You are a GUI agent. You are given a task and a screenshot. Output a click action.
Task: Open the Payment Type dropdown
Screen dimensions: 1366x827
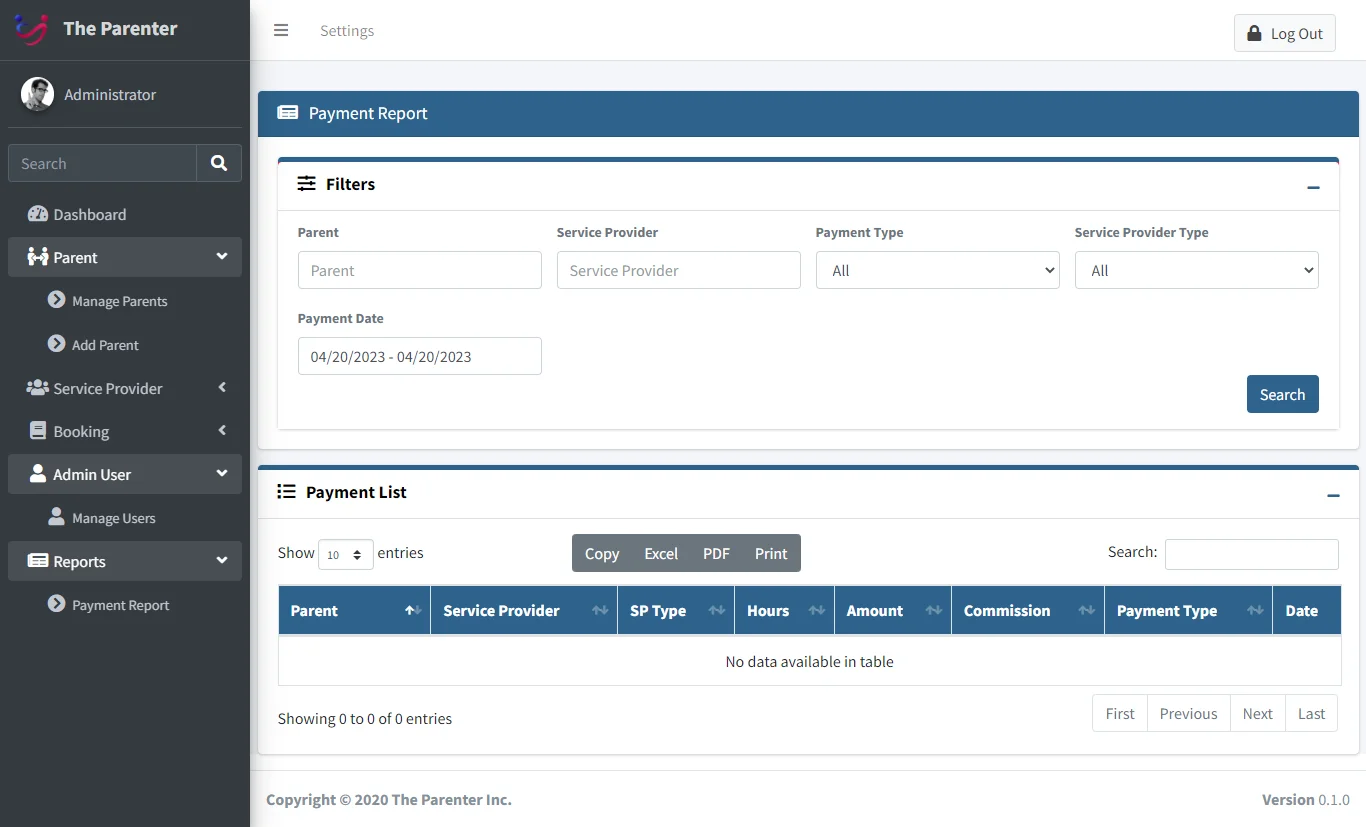coord(937,270)
